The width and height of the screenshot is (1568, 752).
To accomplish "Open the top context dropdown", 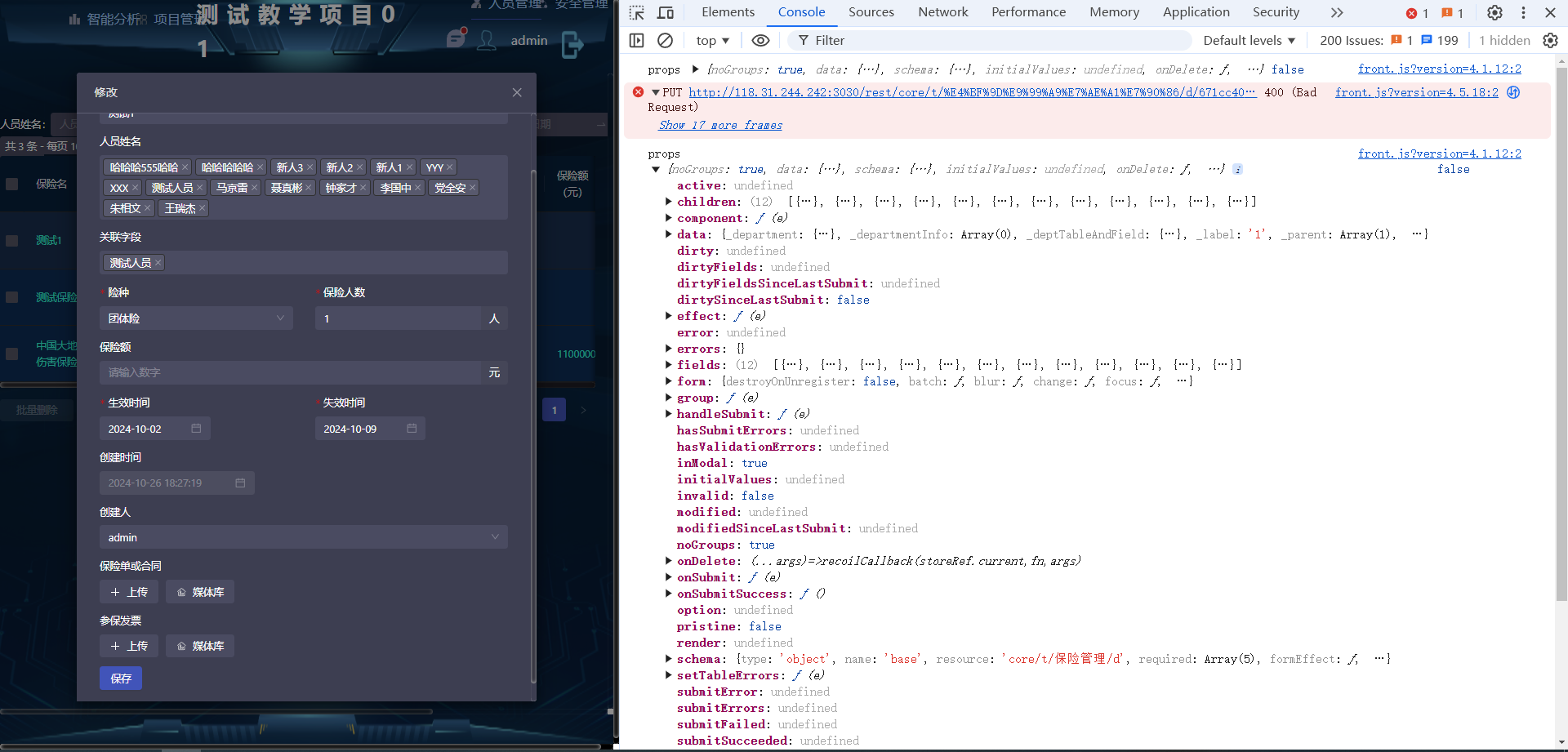I will tap(712, 40).
